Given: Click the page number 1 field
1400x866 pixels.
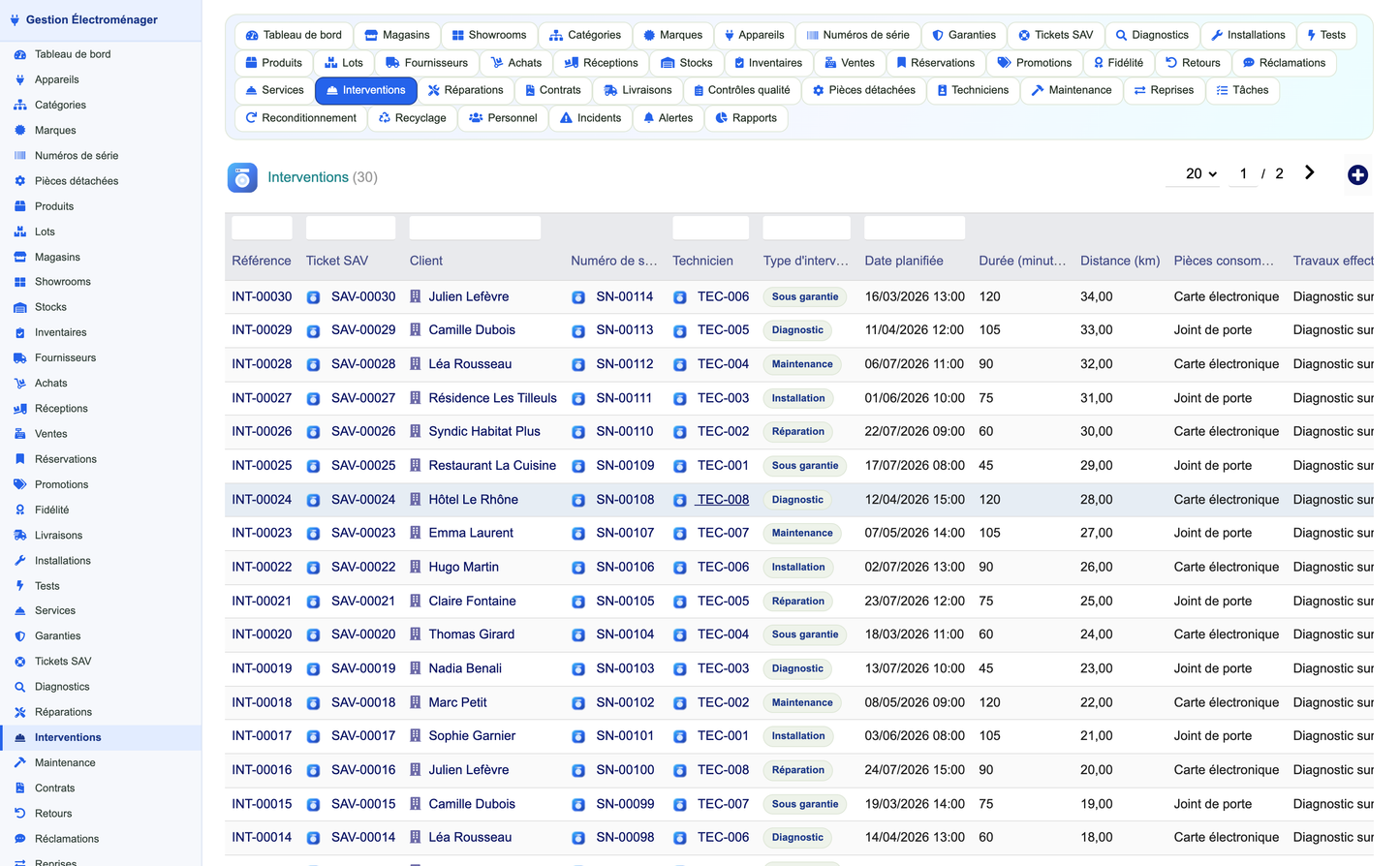Looking at the screenshot, I should point(1243,173).
